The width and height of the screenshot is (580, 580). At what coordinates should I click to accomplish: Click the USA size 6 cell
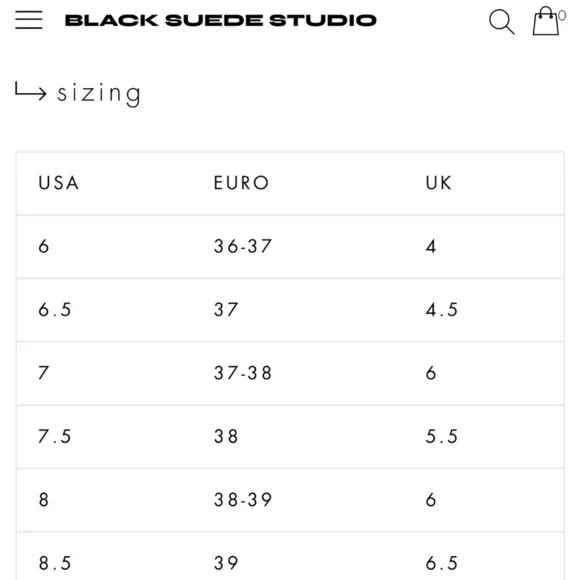[x=44, y=246]
